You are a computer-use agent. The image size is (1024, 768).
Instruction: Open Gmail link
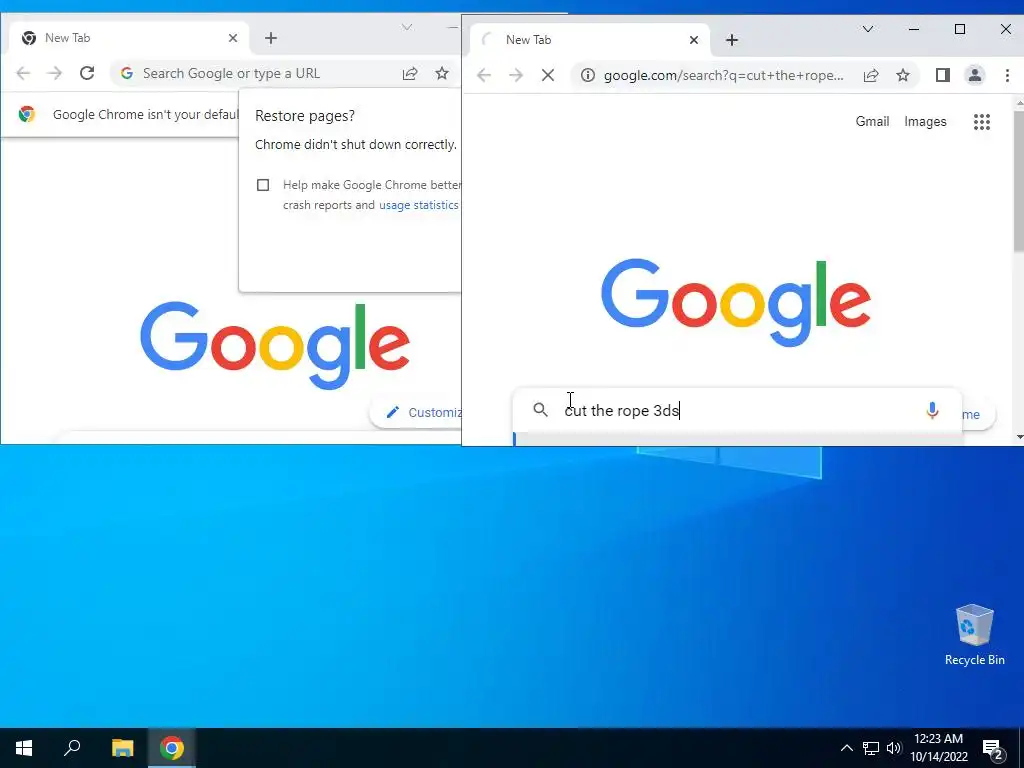click(x=872, y=121)
